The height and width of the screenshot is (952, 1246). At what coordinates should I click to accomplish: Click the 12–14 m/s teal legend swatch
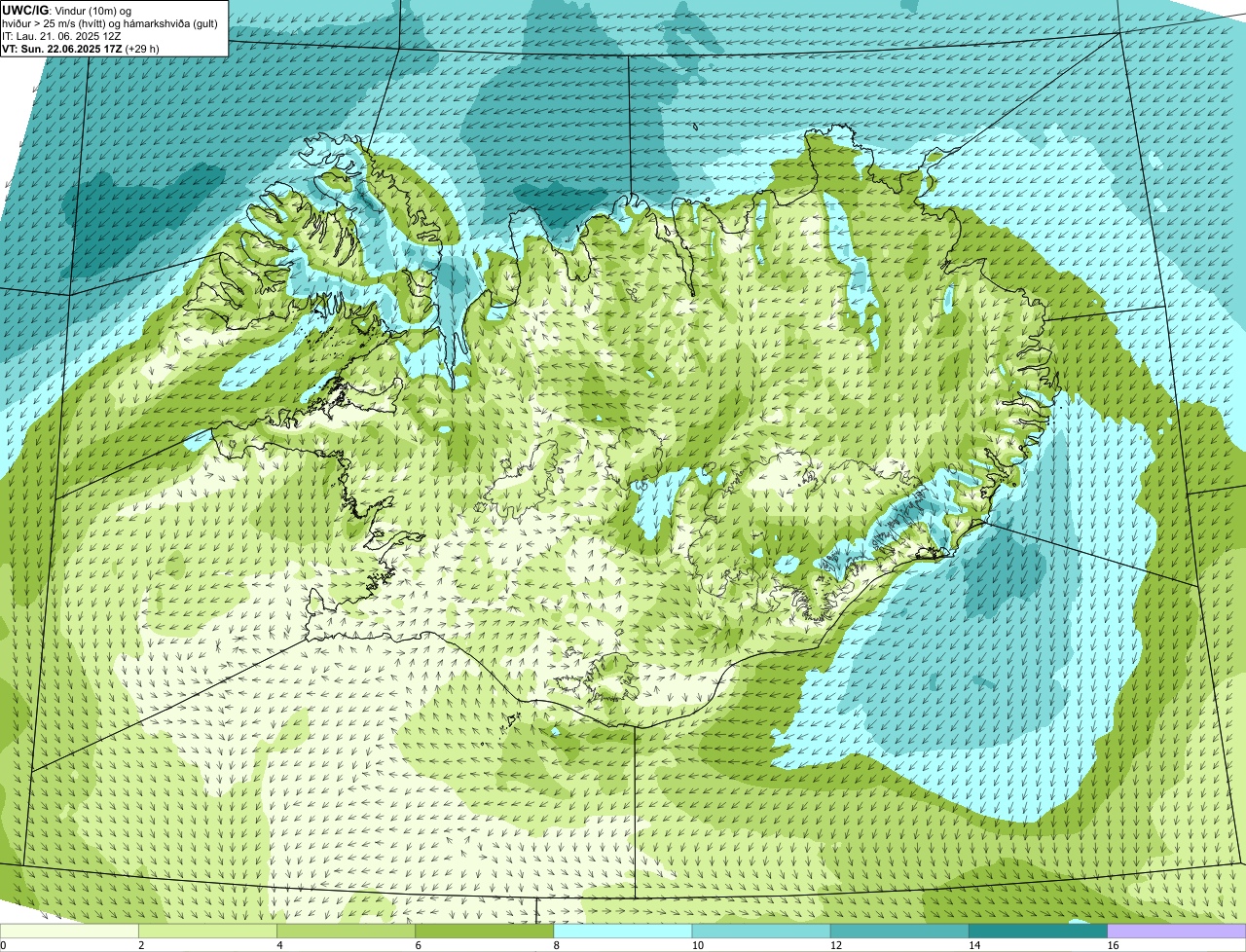tap(899, 932)
